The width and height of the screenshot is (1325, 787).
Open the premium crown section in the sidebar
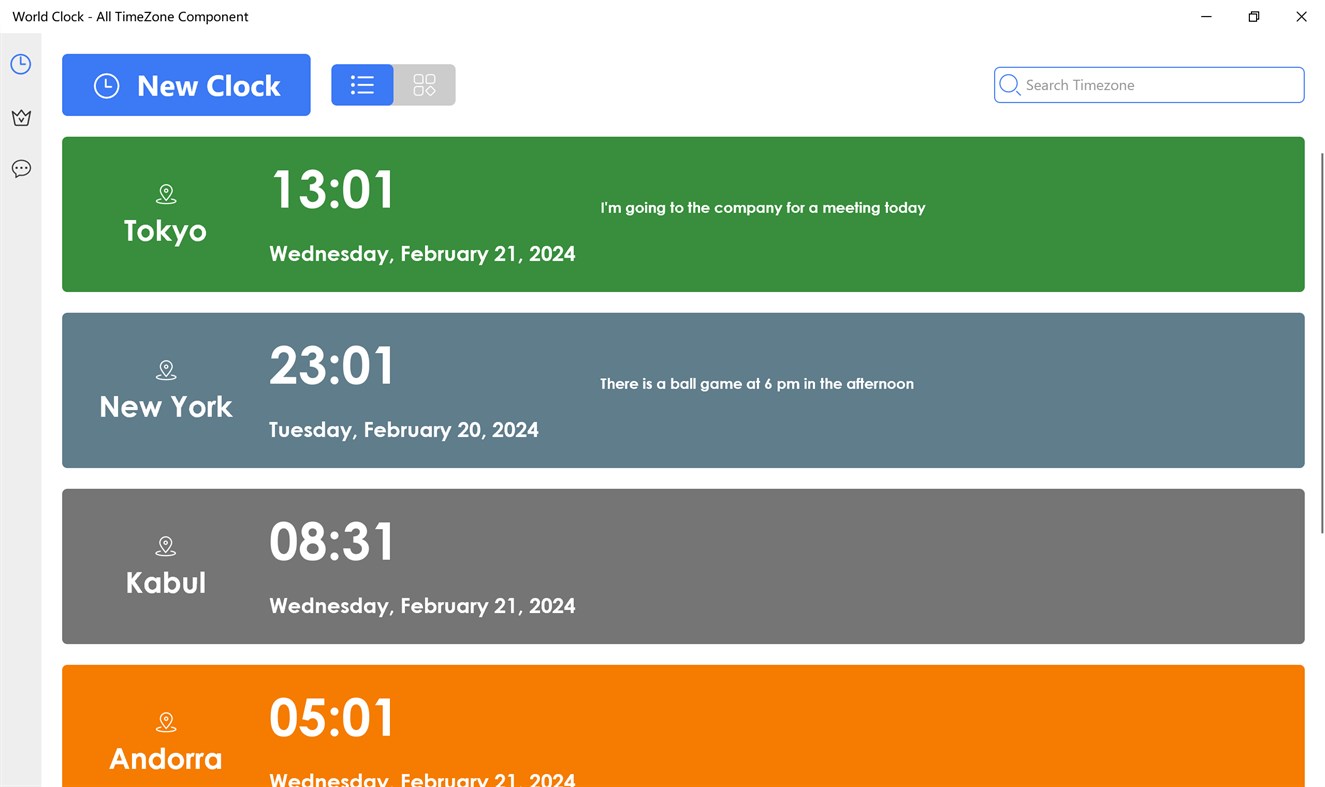click(x=21, y=117)
